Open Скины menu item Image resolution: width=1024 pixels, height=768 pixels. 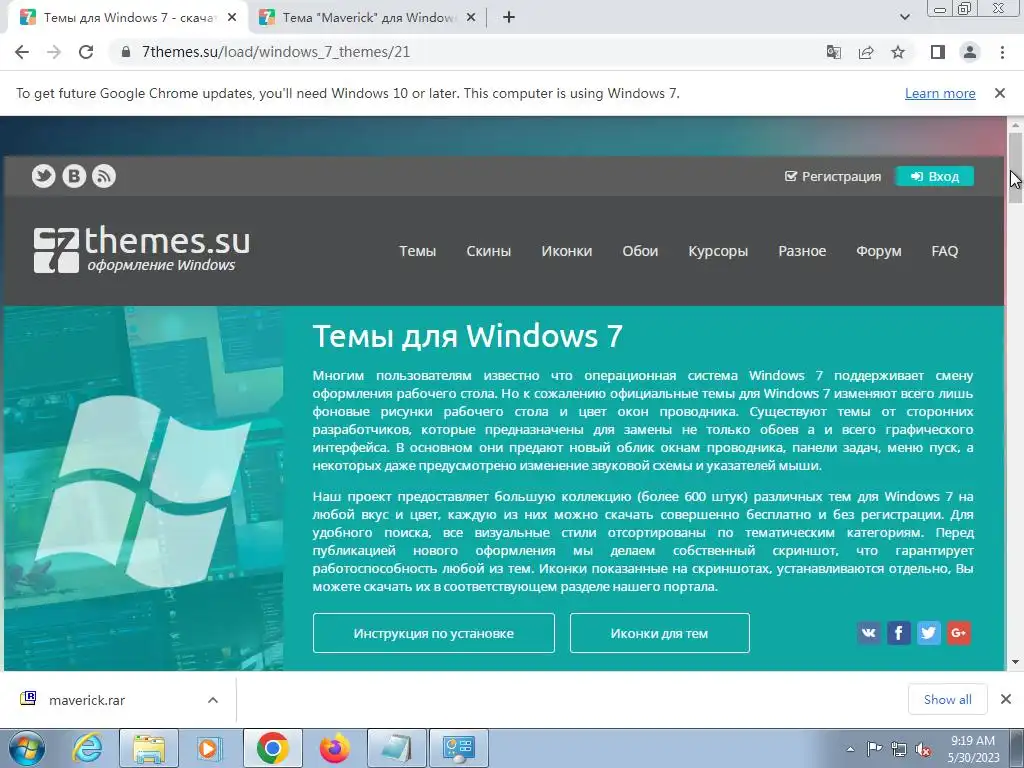pyautogui.click(x=488, y=251)
